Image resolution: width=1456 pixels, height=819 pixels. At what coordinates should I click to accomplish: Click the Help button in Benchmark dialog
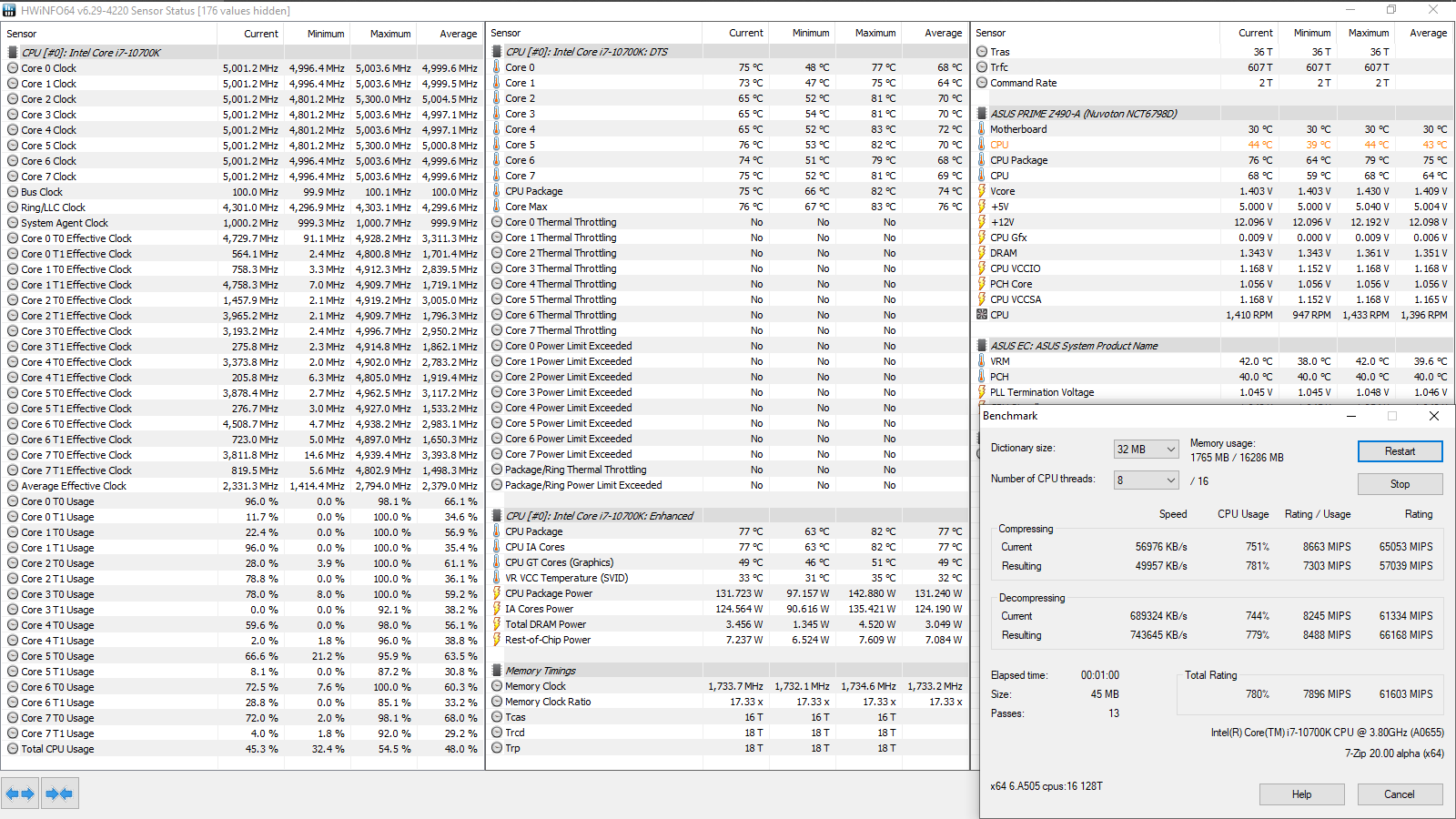tap(1301, 794)
